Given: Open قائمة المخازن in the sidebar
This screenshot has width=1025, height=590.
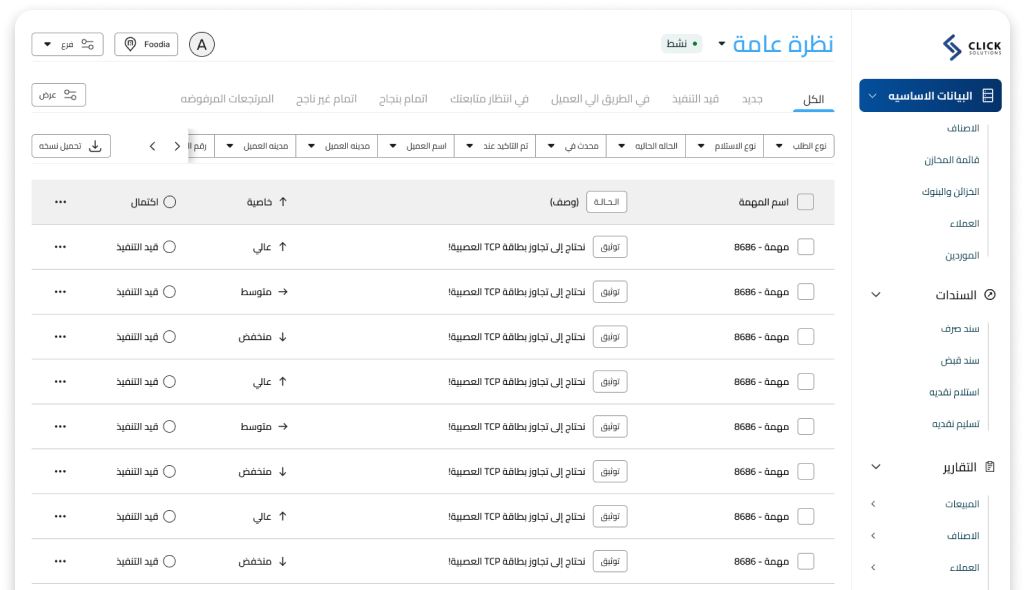Looking at the screenshot, I should [x=951, y=160].
